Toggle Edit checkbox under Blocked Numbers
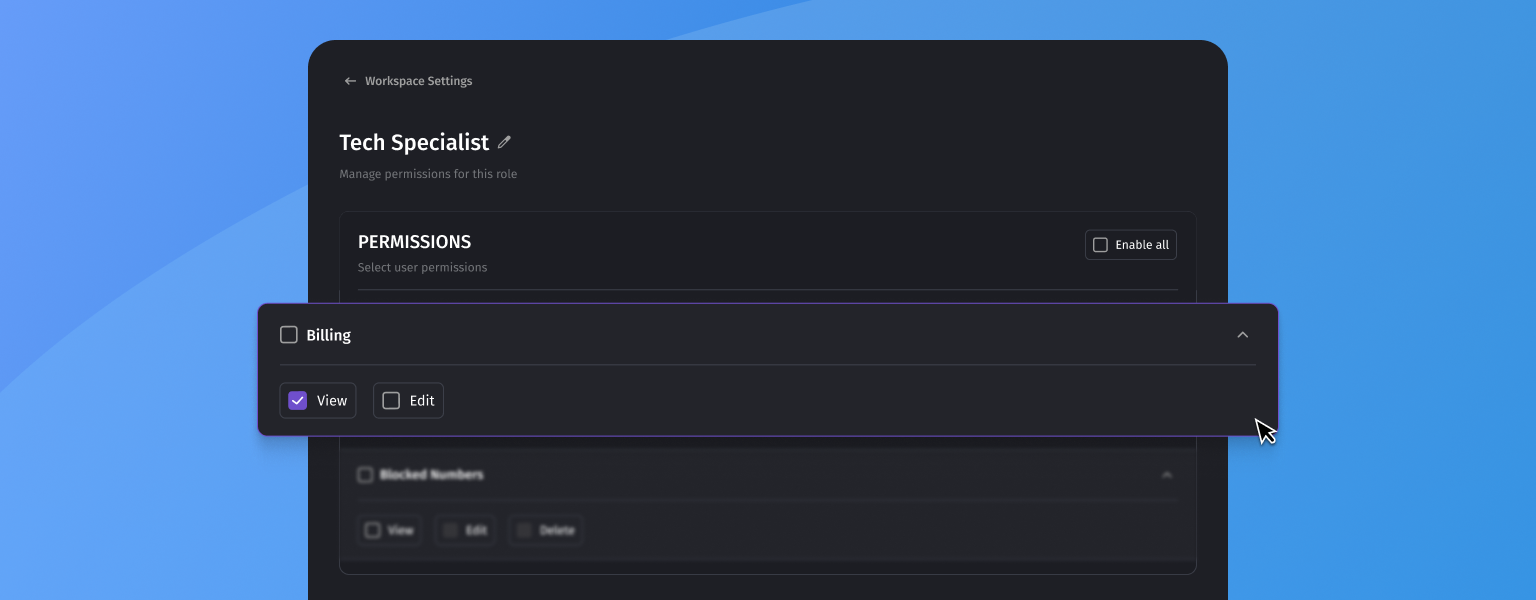Image resolution: width=1536 pixels, height=600 pixels. 450,530
